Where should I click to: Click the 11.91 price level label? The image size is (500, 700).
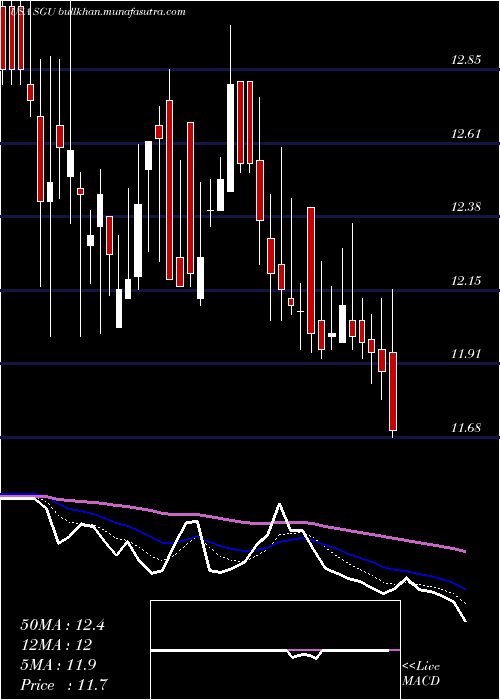tap(465, 354)
